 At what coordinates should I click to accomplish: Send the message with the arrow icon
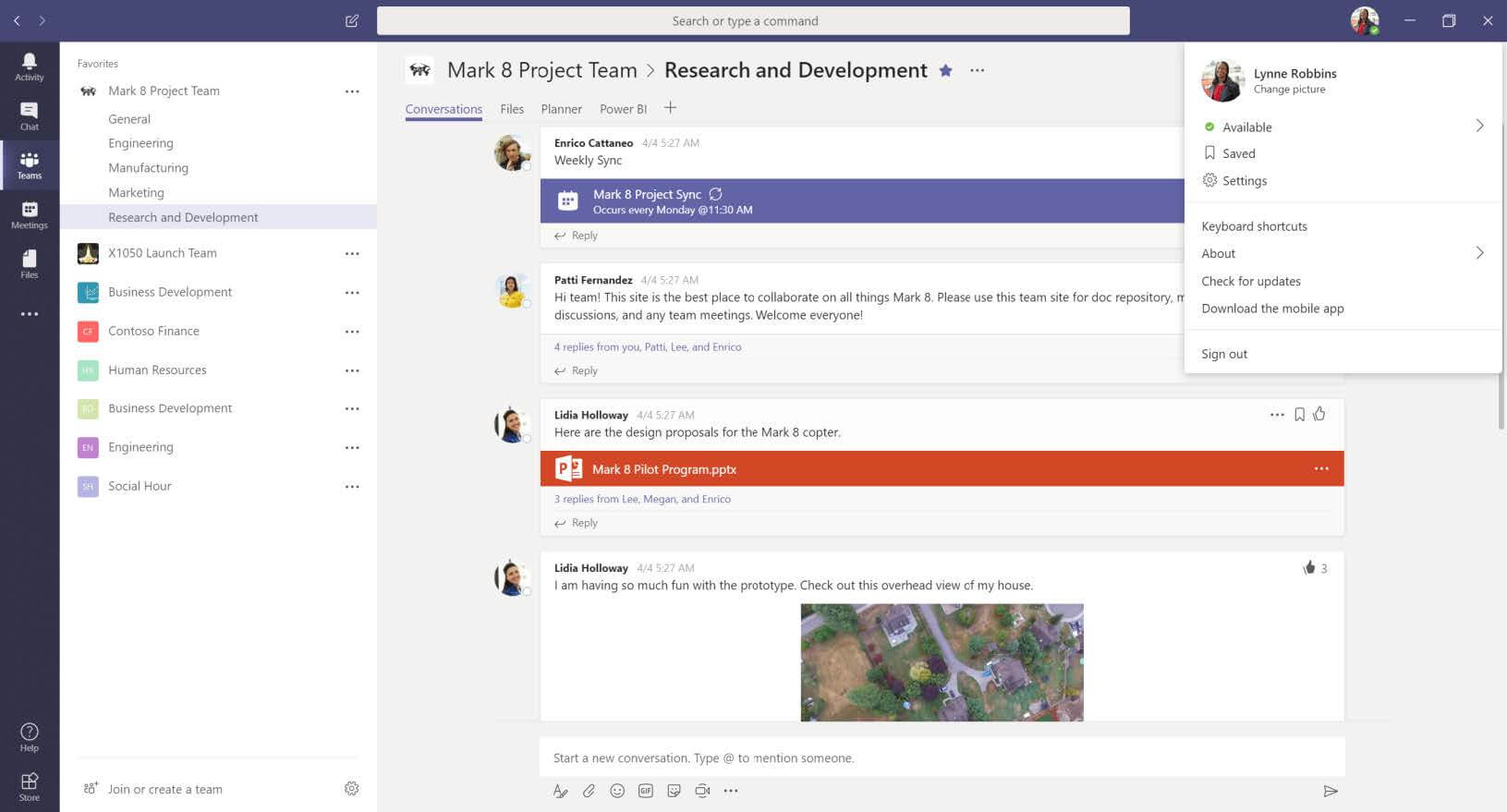1331,791
